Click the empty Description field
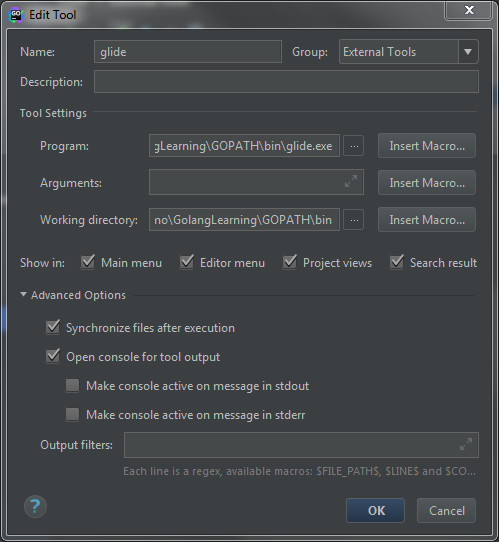 (x=286, y=82)
